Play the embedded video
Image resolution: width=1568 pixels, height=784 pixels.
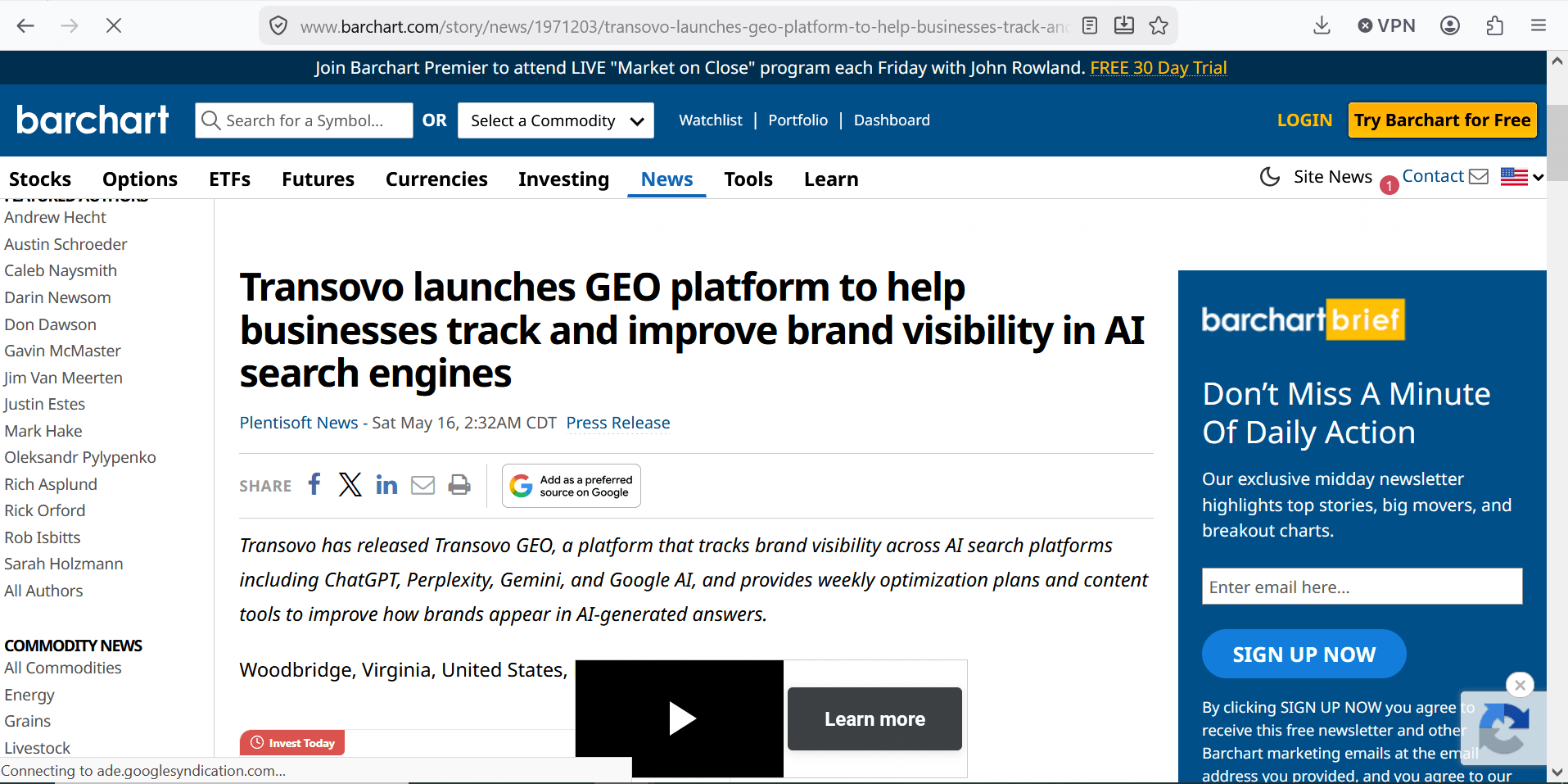(x=681, y=718)
